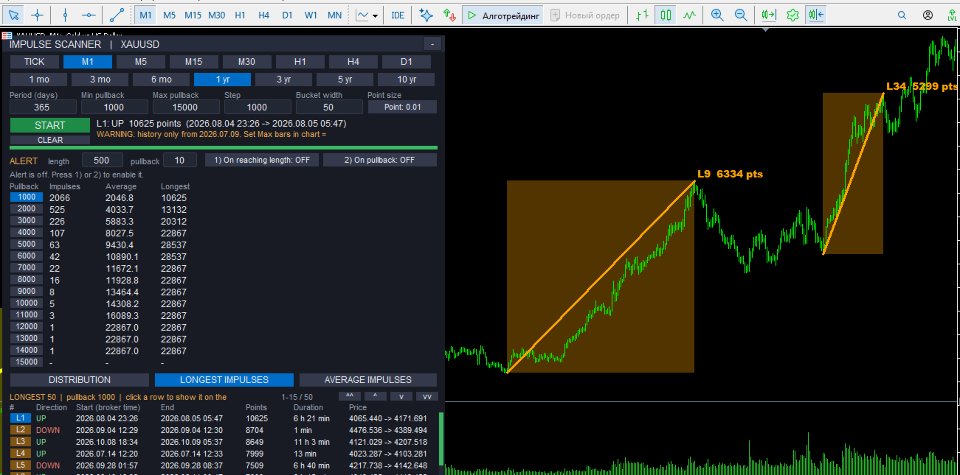Click the CLEAR button
Screen dimensions: 960x475
point(50,140)
